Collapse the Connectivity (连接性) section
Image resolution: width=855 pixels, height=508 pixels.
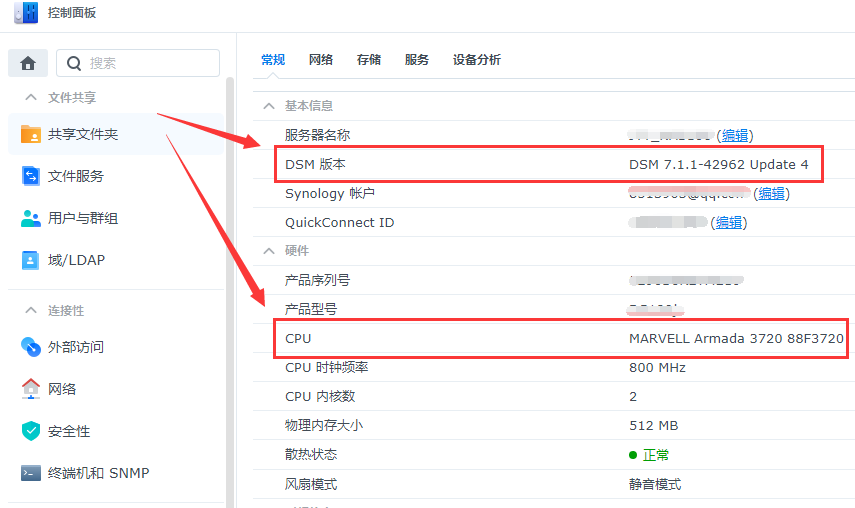[x=29, y=311]
